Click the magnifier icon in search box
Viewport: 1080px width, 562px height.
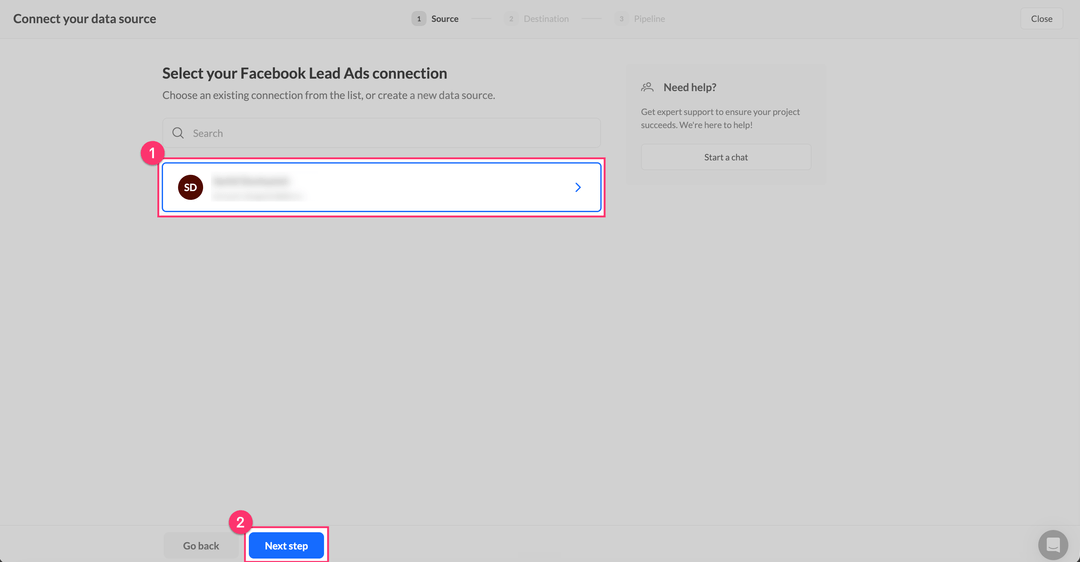[178, 133]
